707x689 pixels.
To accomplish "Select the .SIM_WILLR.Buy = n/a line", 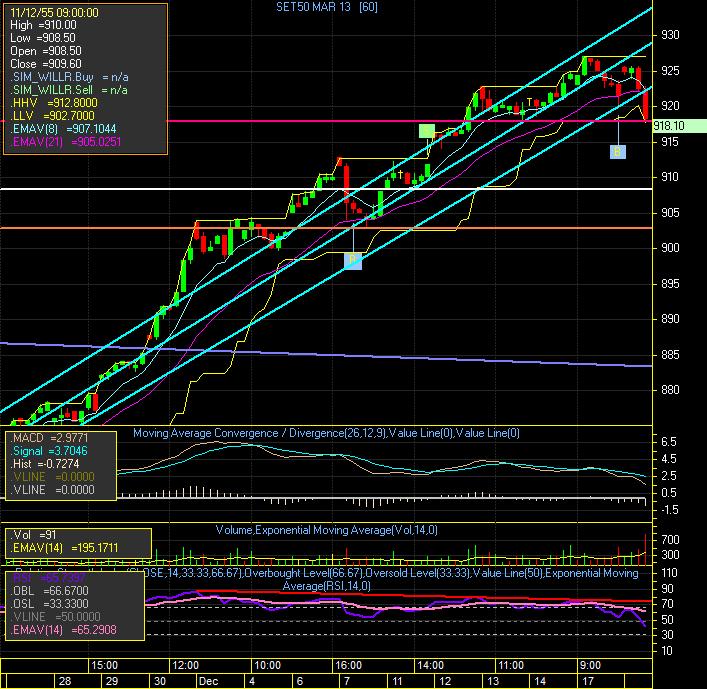I will 69,77.
